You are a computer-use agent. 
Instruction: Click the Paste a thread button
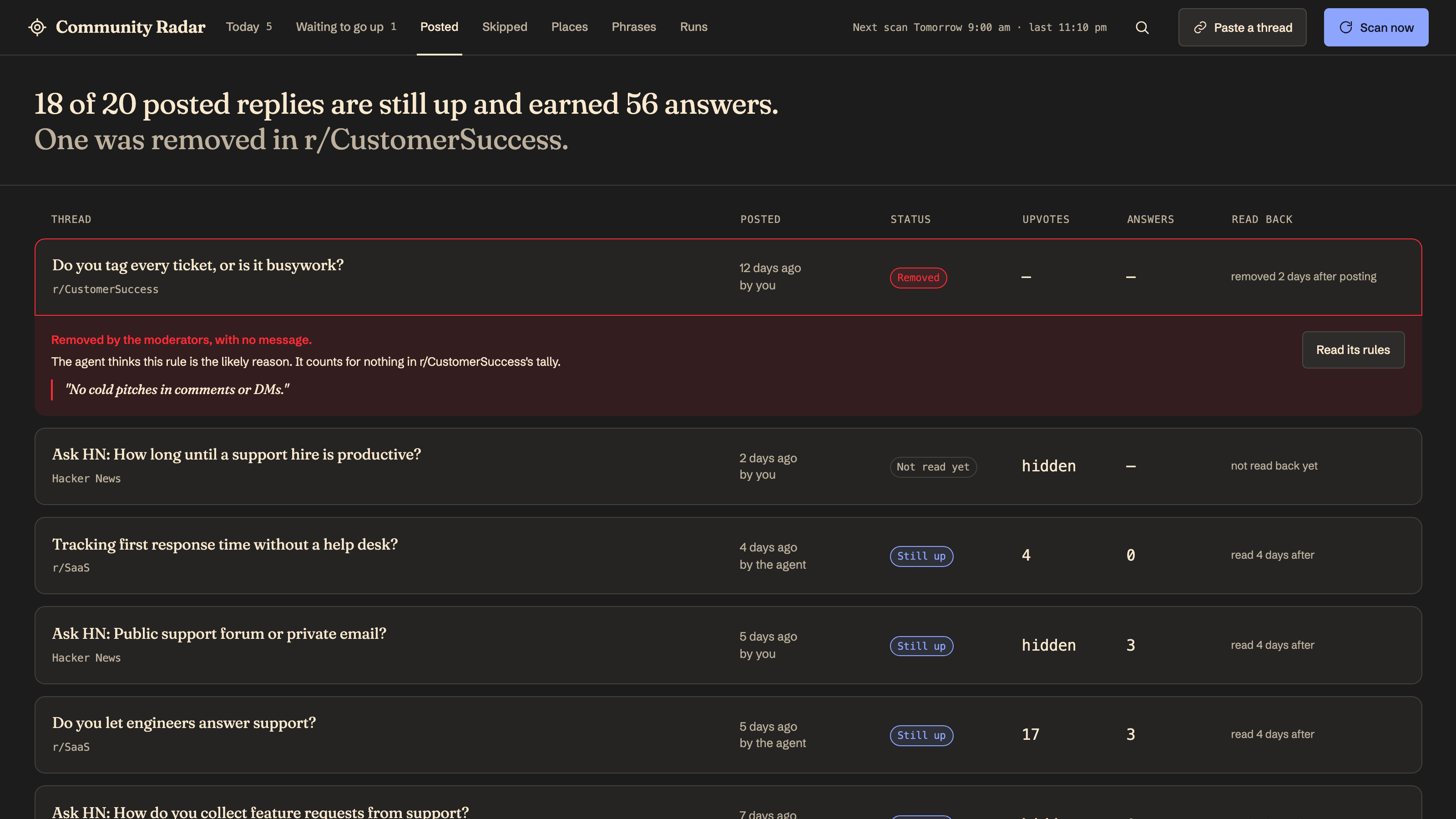pos(1242,27)
